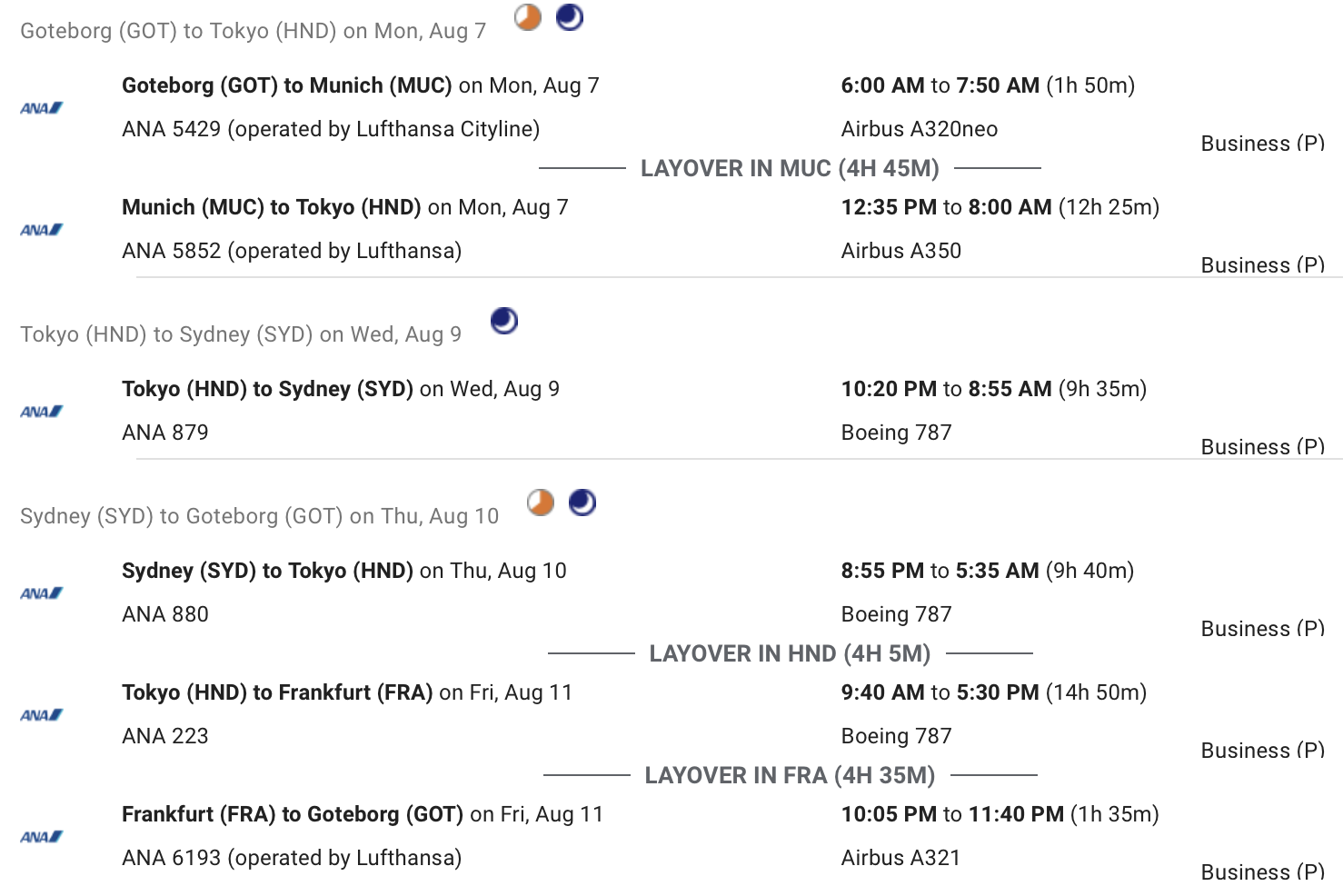Click the orange daytime icon beside Goteborg to Tokyo header

click(x=528, y=17)
